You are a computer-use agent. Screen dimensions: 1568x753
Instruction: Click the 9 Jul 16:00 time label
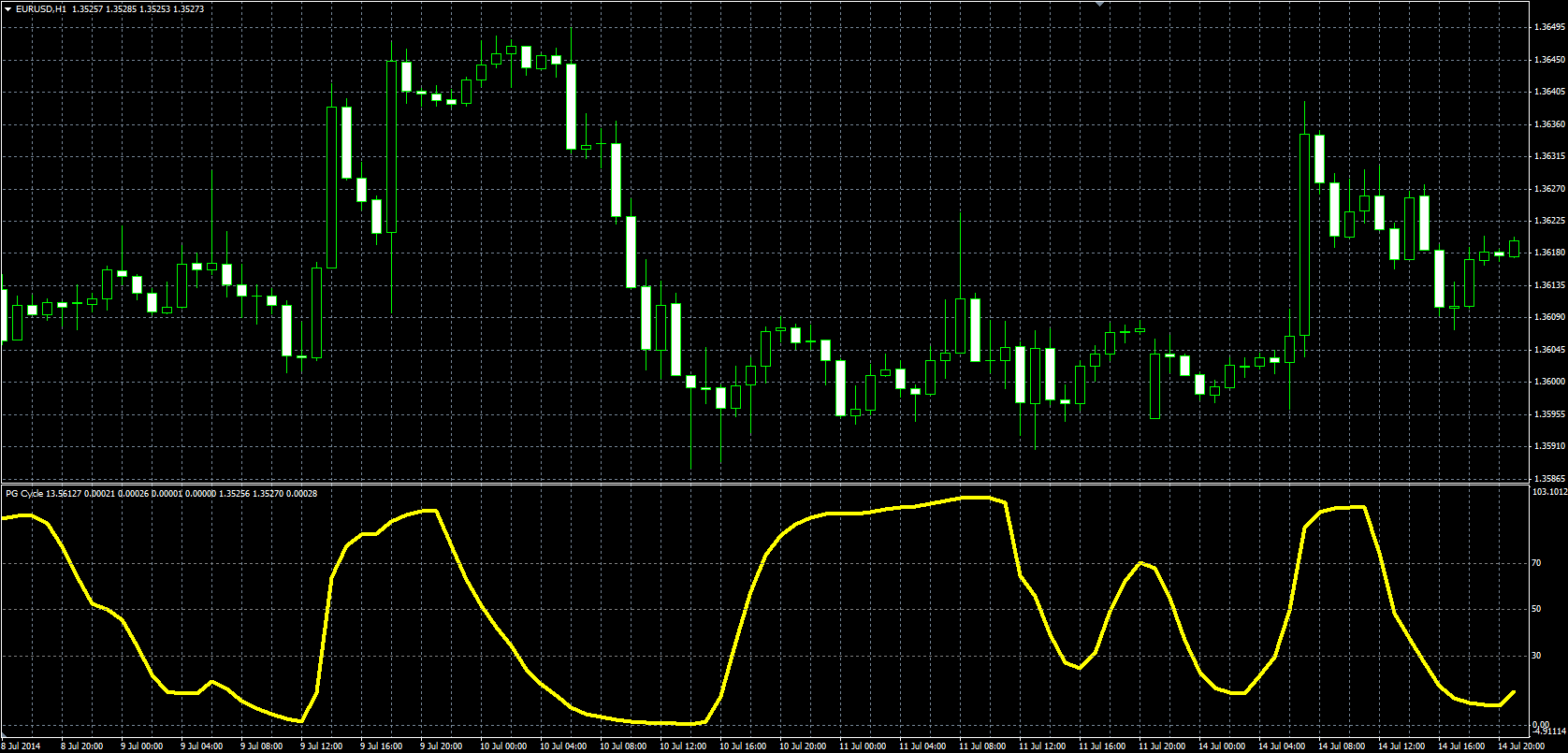(x=382, y=746)
